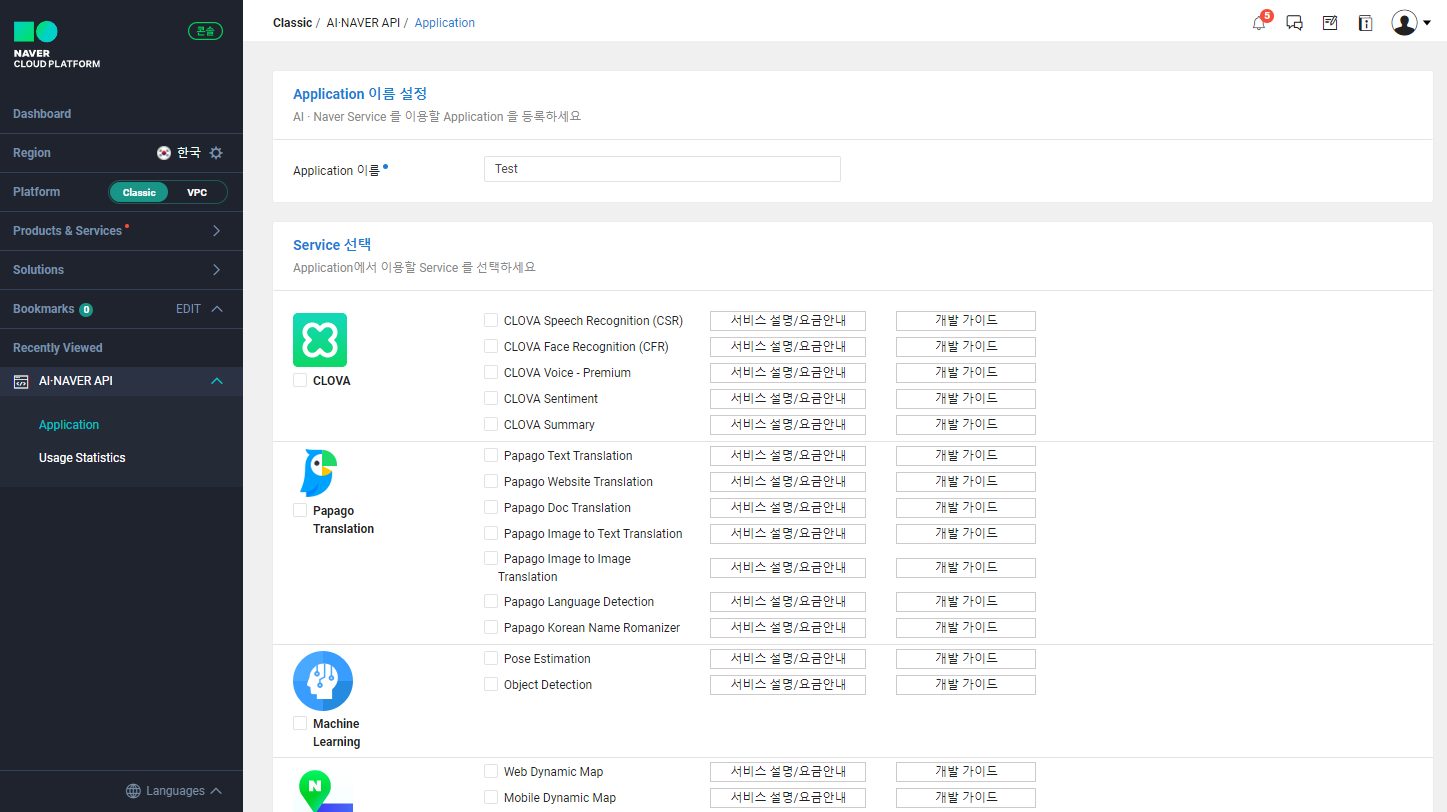The width and height of the screenshot is (1447, 812).
Task: Enable CLOVA Summary checkbox
Action: click(x=491, y=424)
